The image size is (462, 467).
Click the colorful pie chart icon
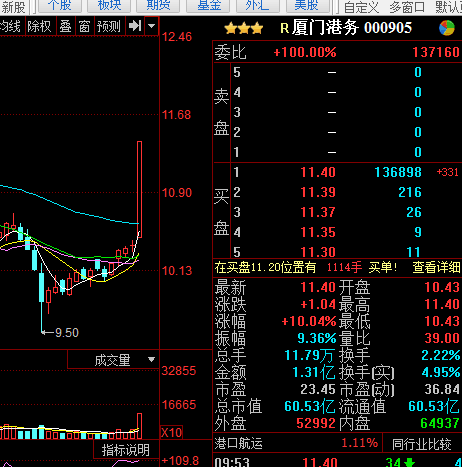[x=447, y=28]
